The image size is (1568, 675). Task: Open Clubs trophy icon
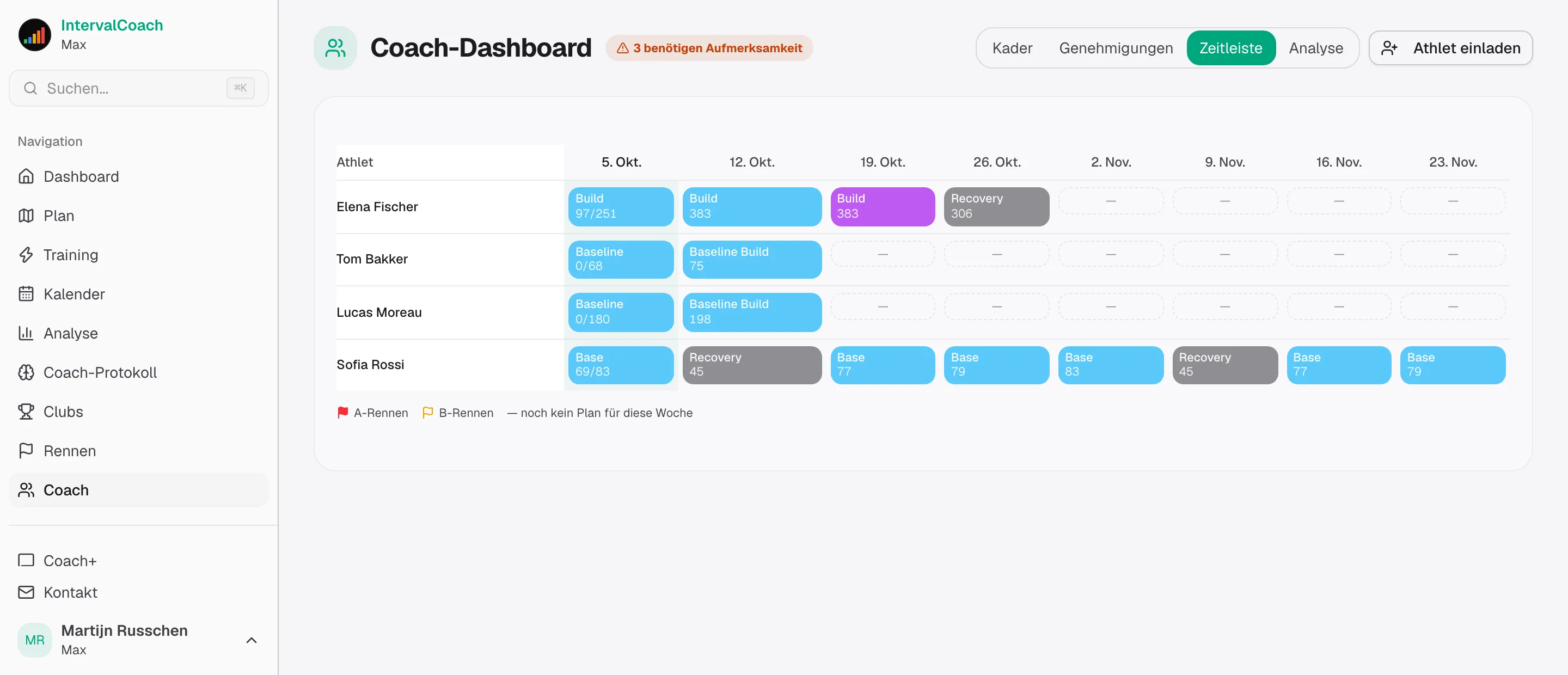[x=26, y=412]
